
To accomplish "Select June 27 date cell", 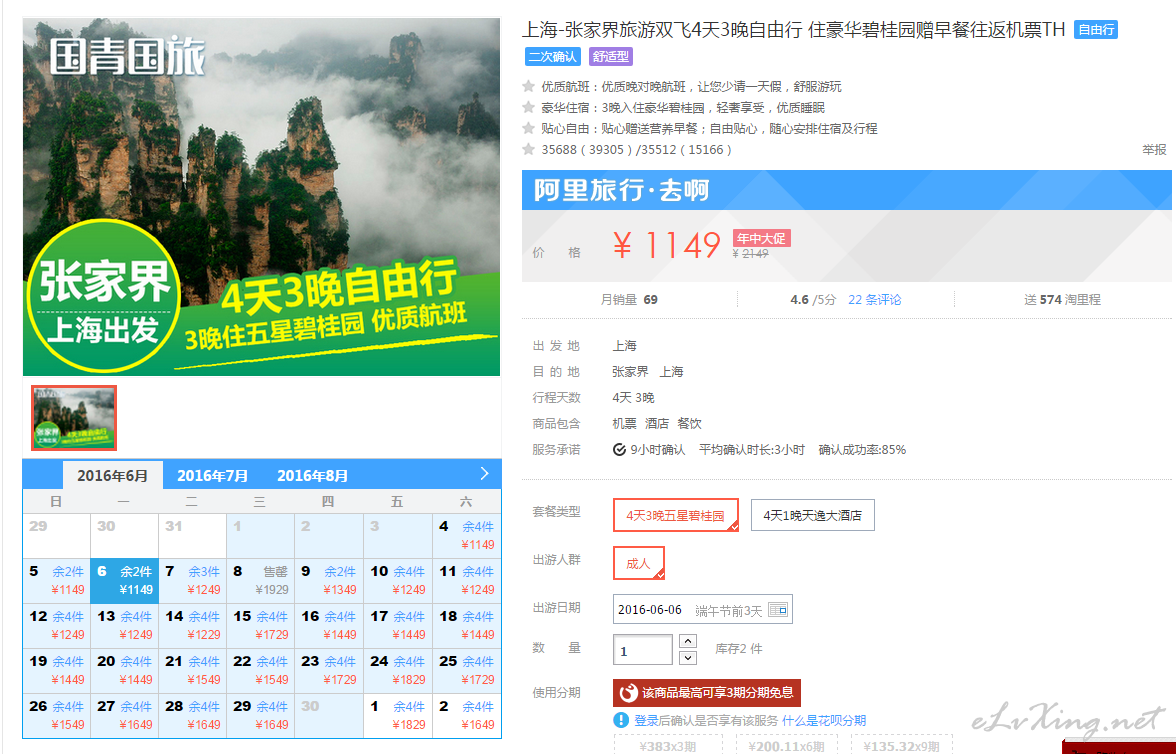I will click(x=124, y=716).
